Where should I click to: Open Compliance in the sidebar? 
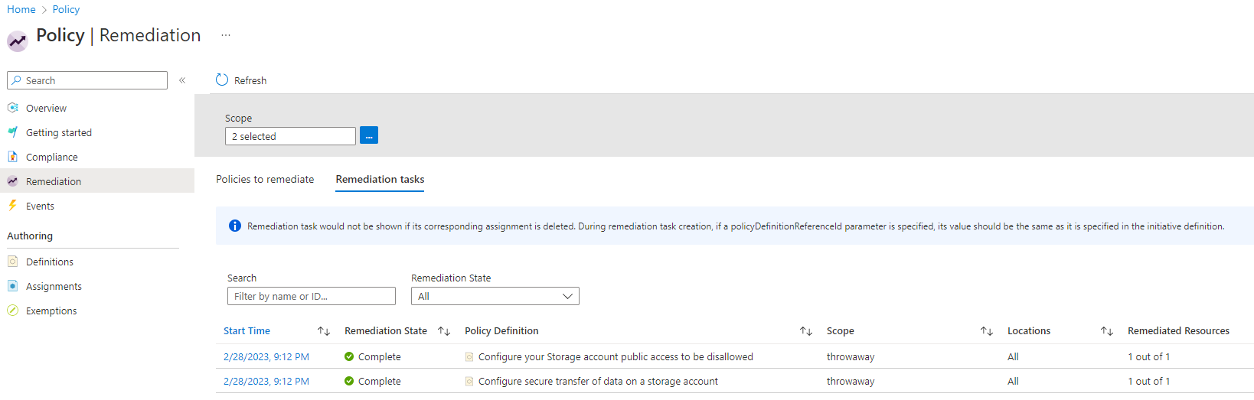click(x=52, y=157)
